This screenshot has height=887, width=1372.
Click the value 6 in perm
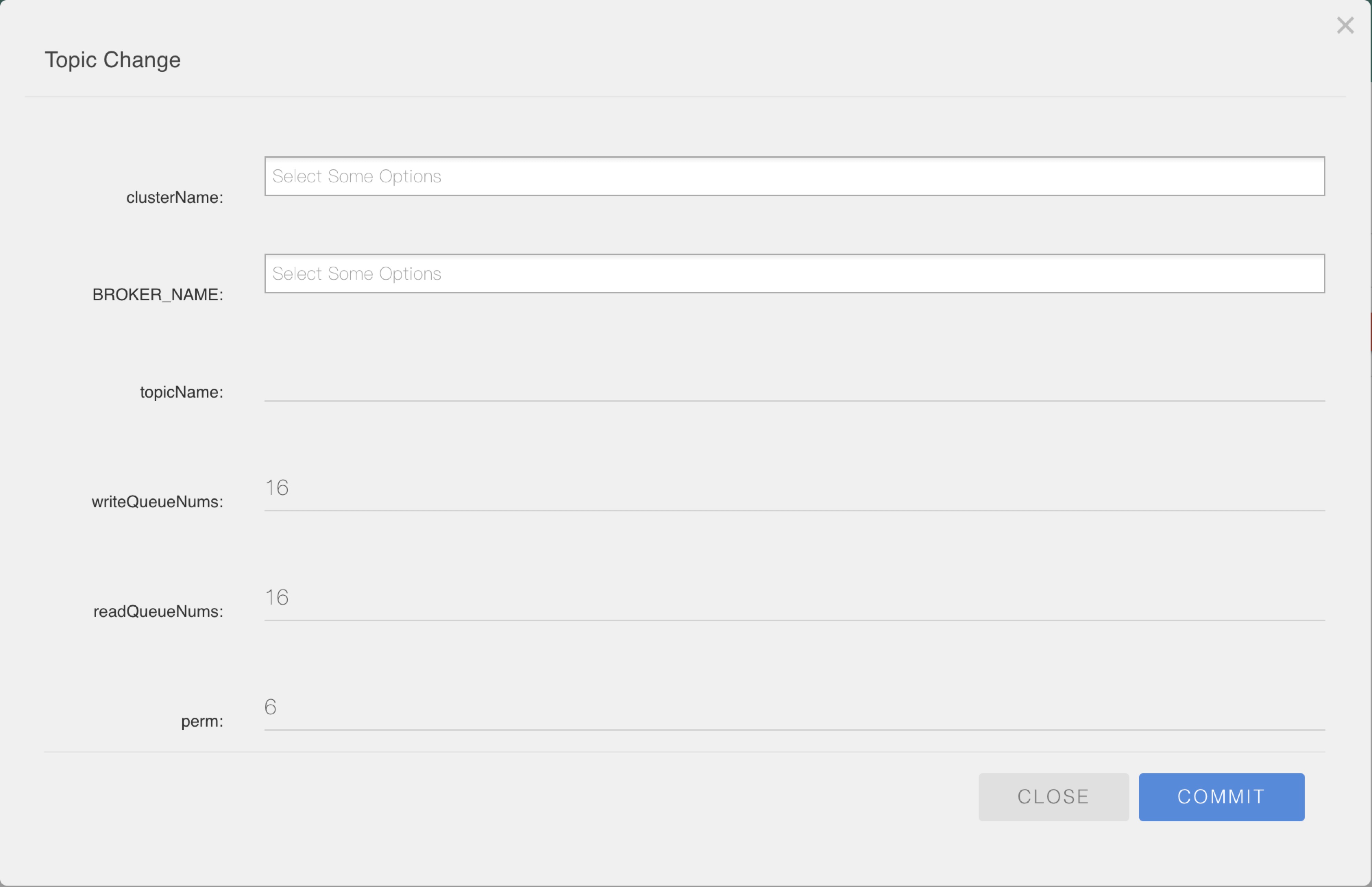point(271,707)
